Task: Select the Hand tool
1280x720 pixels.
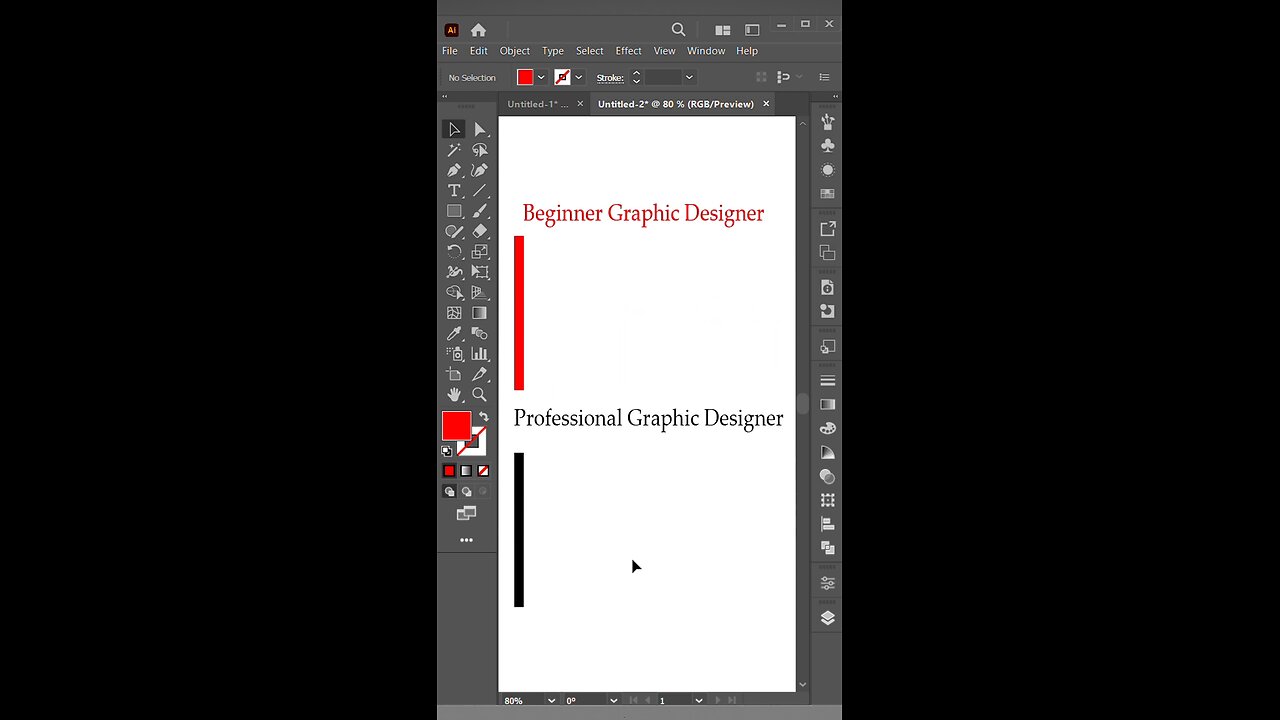Action: point(454,395)
